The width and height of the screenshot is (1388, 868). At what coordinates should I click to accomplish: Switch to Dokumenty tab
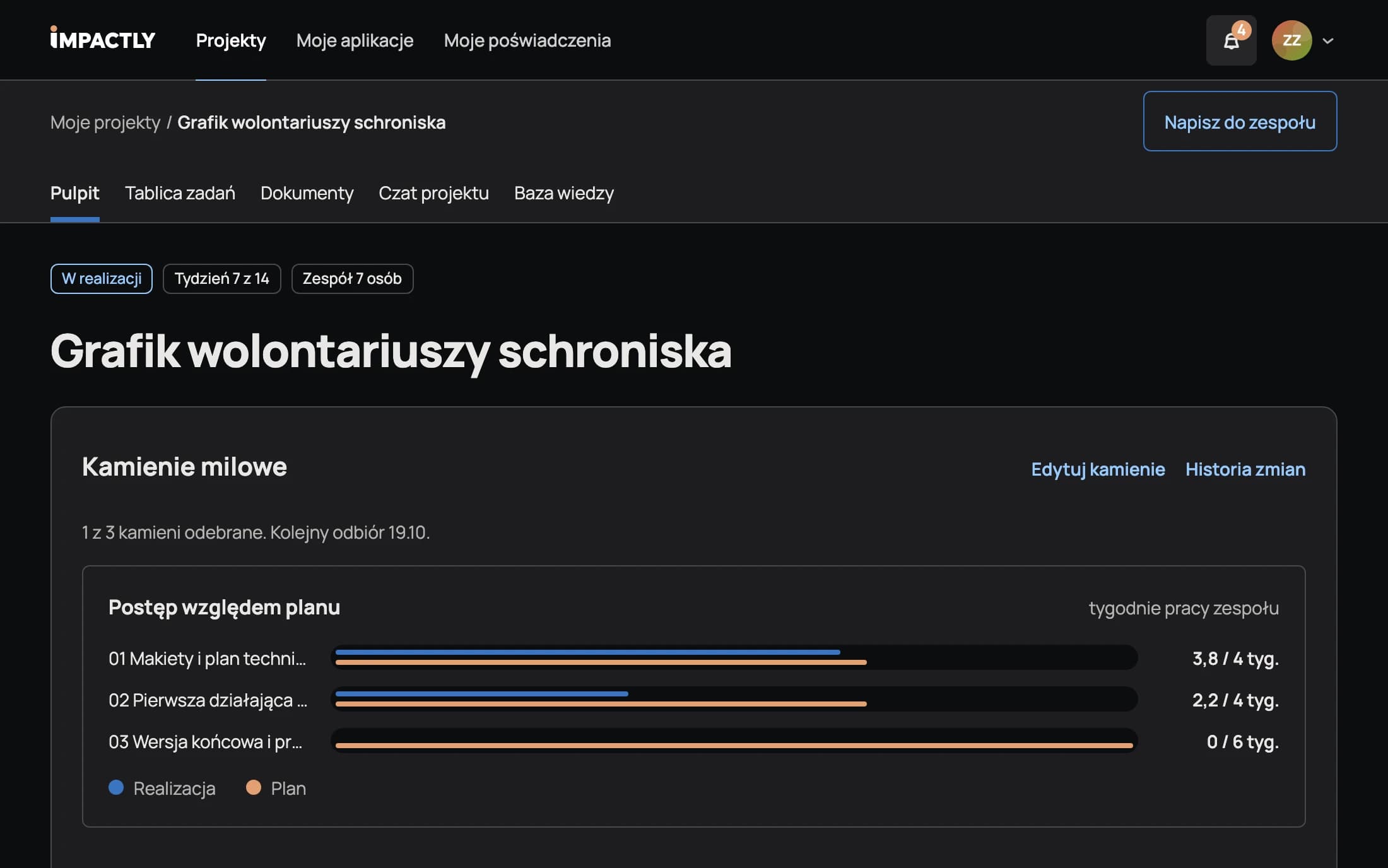click(x=307, y=193)
